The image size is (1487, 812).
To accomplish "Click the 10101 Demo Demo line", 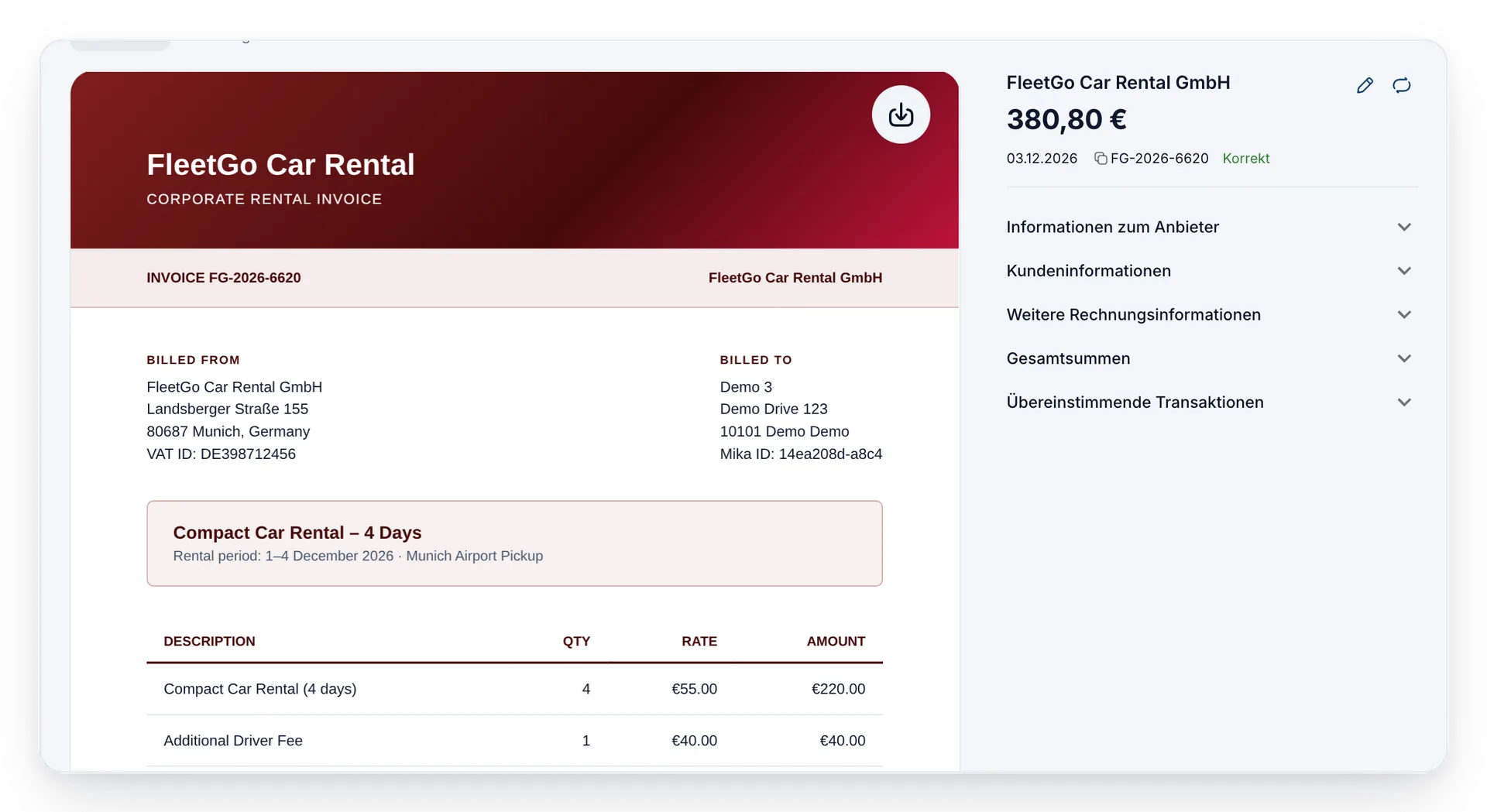I will pos(784,432).
